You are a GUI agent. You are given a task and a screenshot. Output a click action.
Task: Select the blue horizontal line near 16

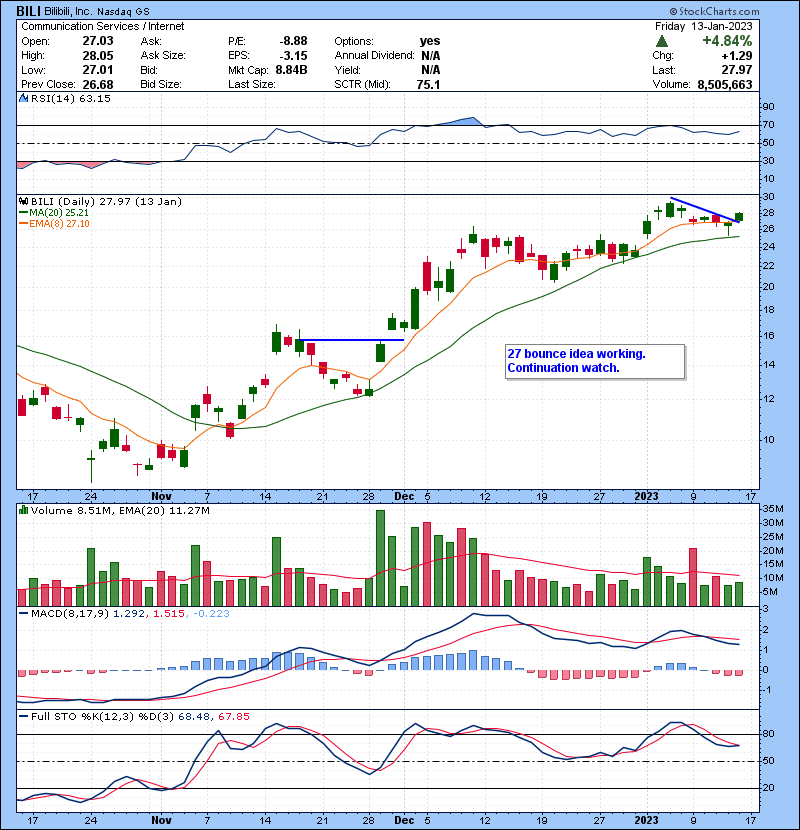coord(350,340)
